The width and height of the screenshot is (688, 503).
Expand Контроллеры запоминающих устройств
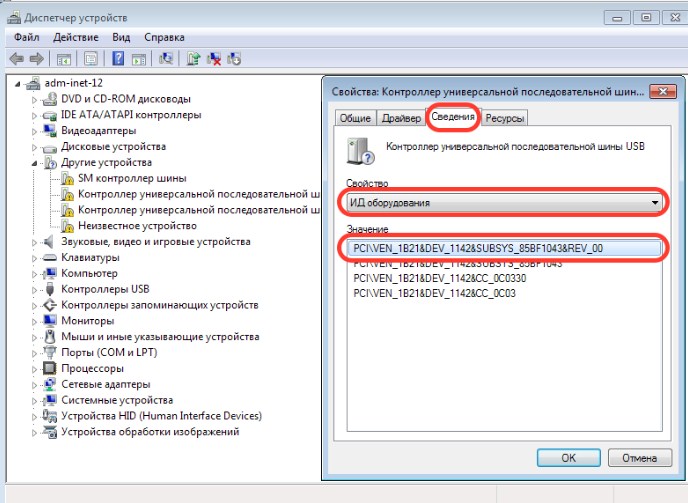[34, 305]
